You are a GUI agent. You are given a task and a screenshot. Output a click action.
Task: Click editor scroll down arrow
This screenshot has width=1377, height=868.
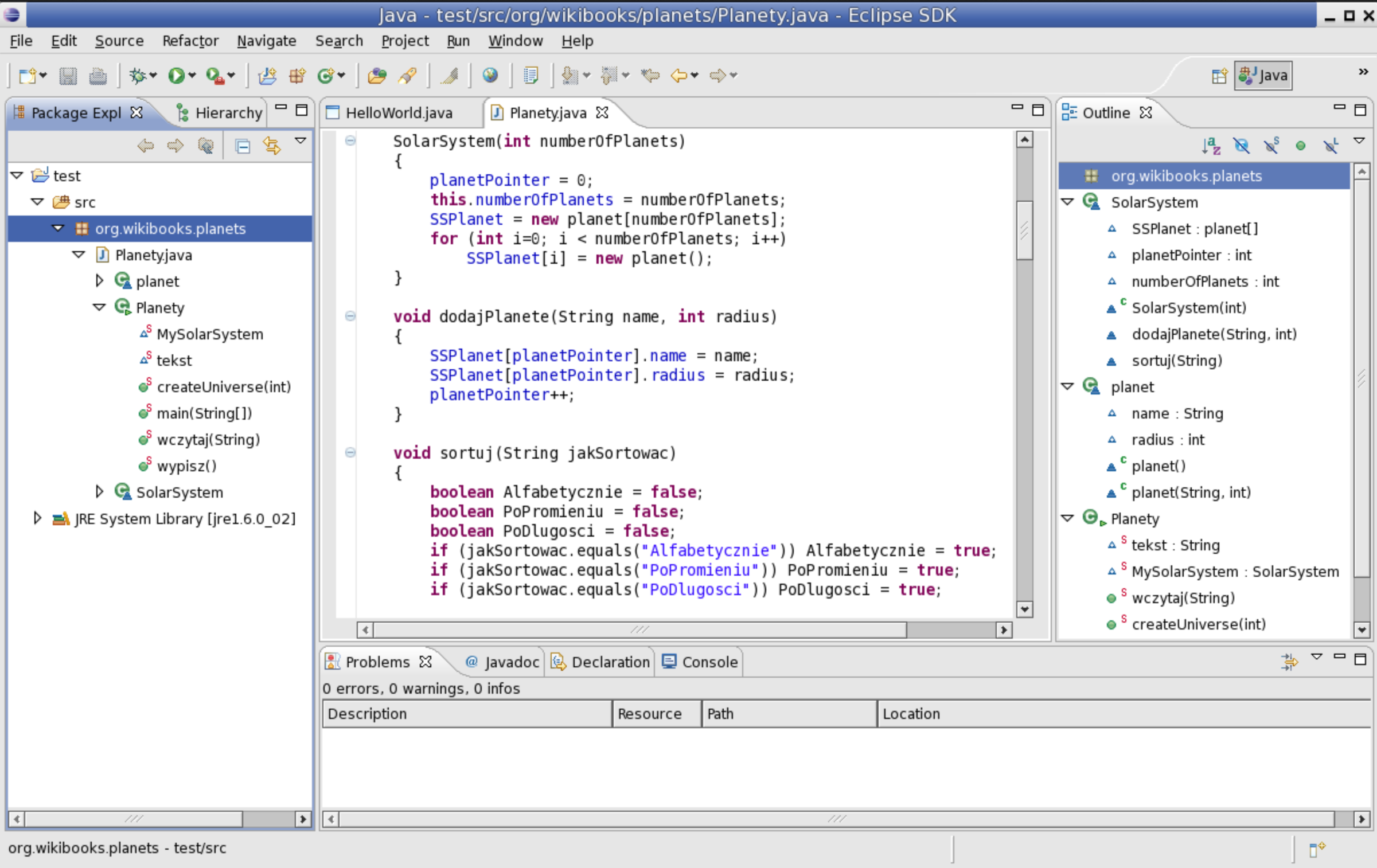1024,609
